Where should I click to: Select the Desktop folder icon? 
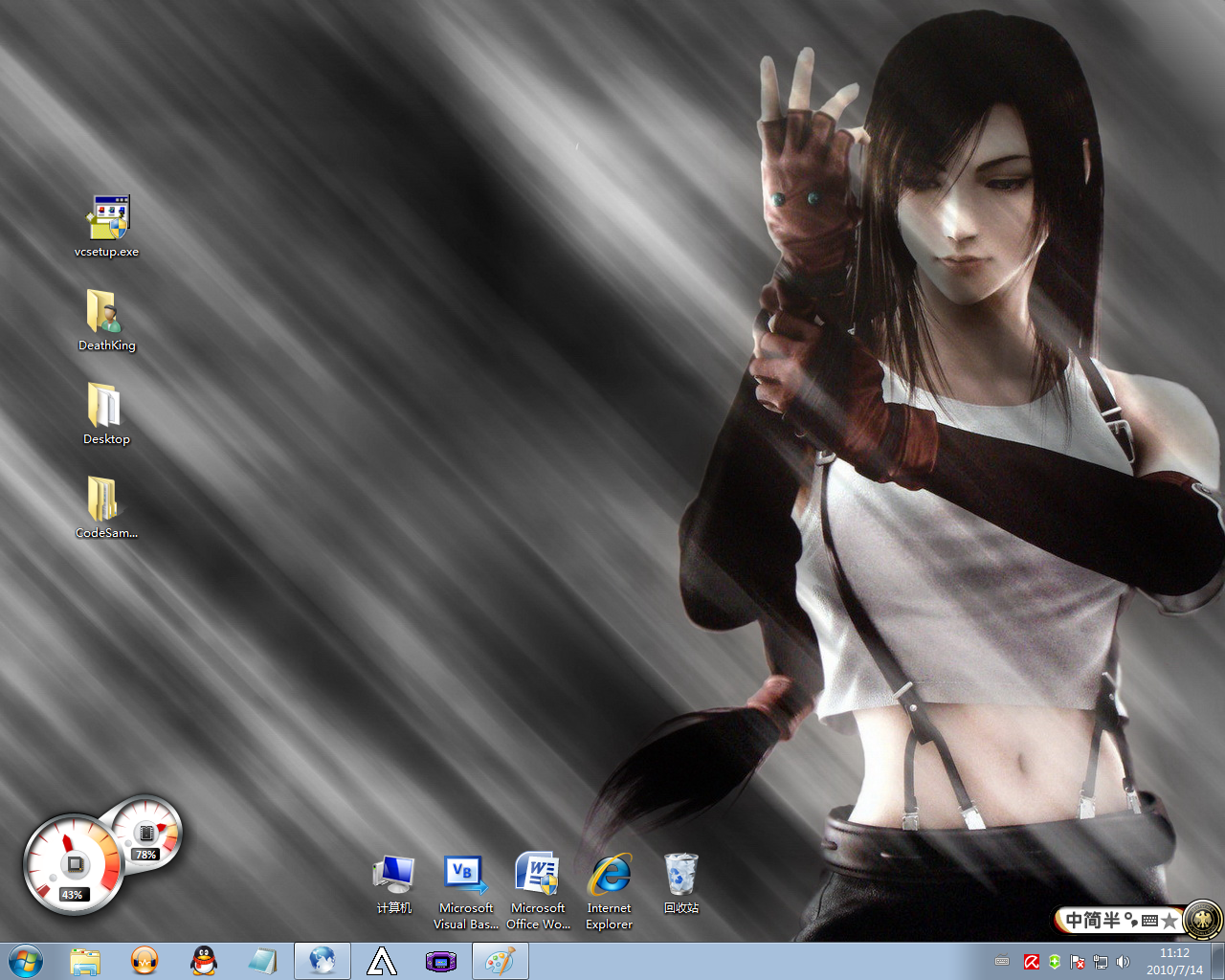[106, 414]
